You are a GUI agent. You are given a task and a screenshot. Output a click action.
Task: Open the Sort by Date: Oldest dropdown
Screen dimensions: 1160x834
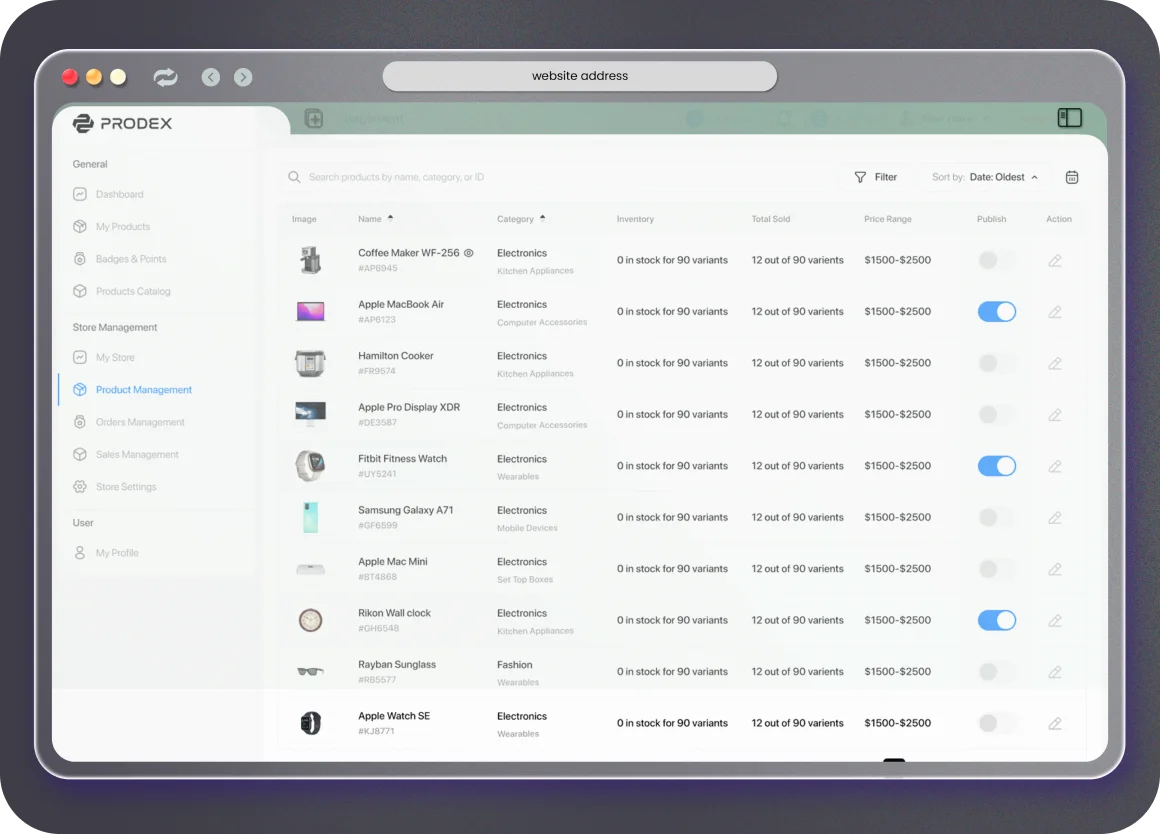985,177
